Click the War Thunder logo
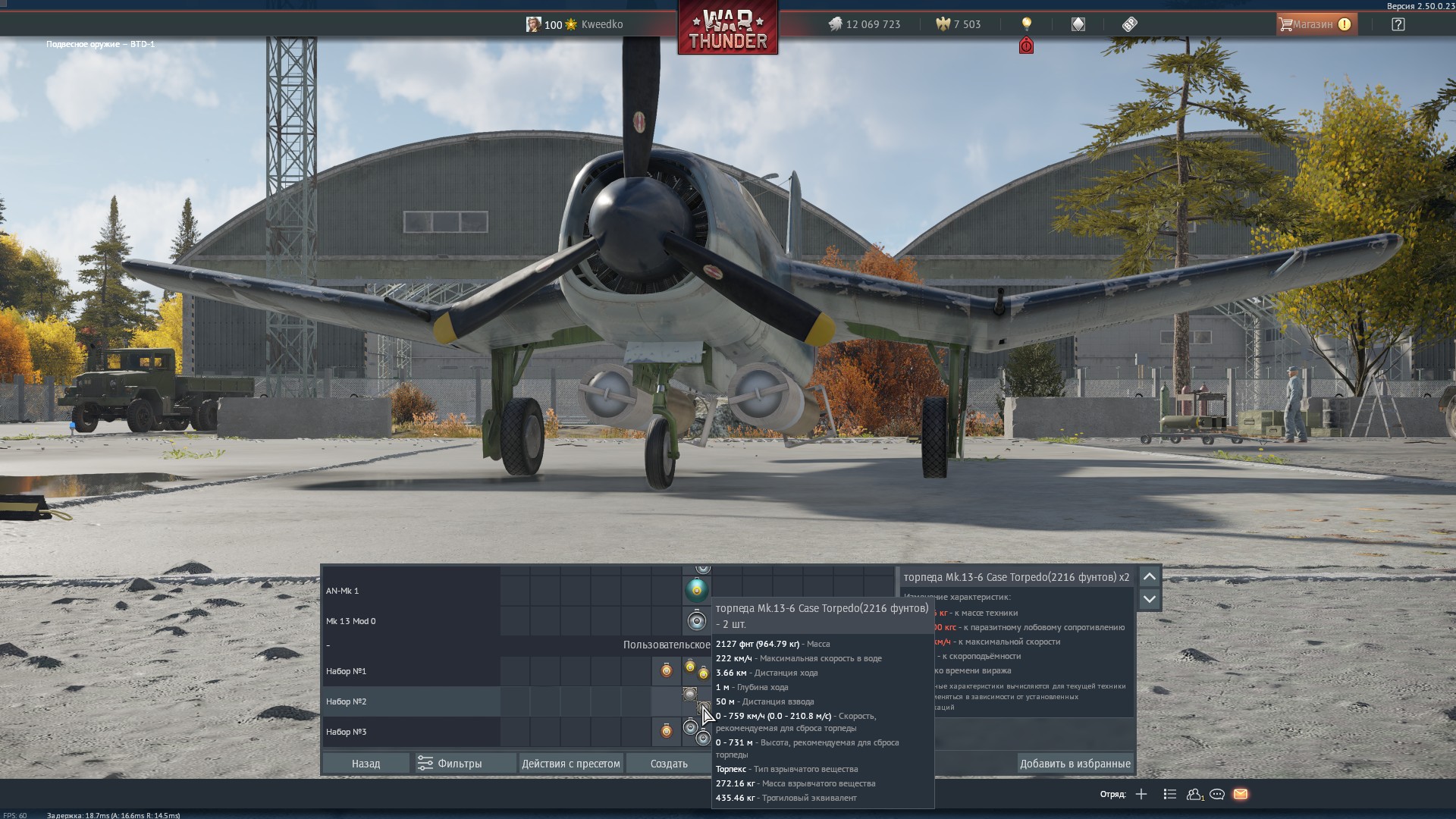Viewport: 1456px width, 819px height. 727,29
